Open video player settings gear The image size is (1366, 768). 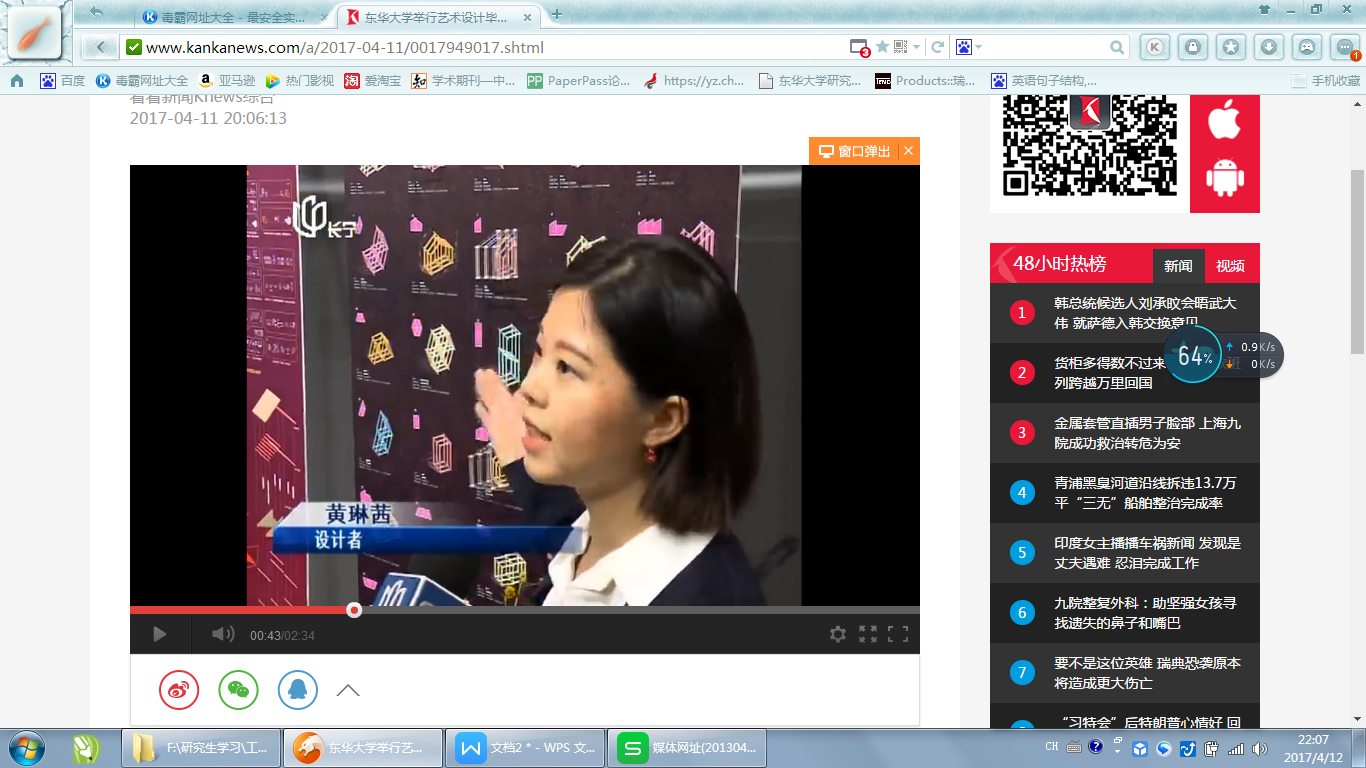click(838, 634)
